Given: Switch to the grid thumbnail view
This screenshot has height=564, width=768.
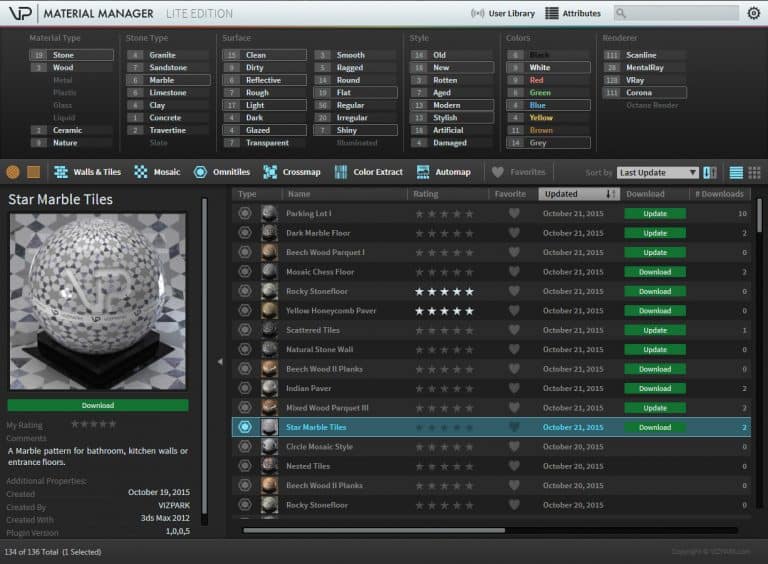Looking at the screenshot, I should 754,172.
